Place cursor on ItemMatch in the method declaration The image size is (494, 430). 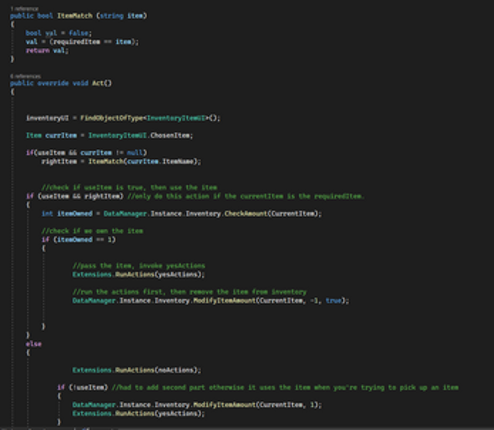75,16
